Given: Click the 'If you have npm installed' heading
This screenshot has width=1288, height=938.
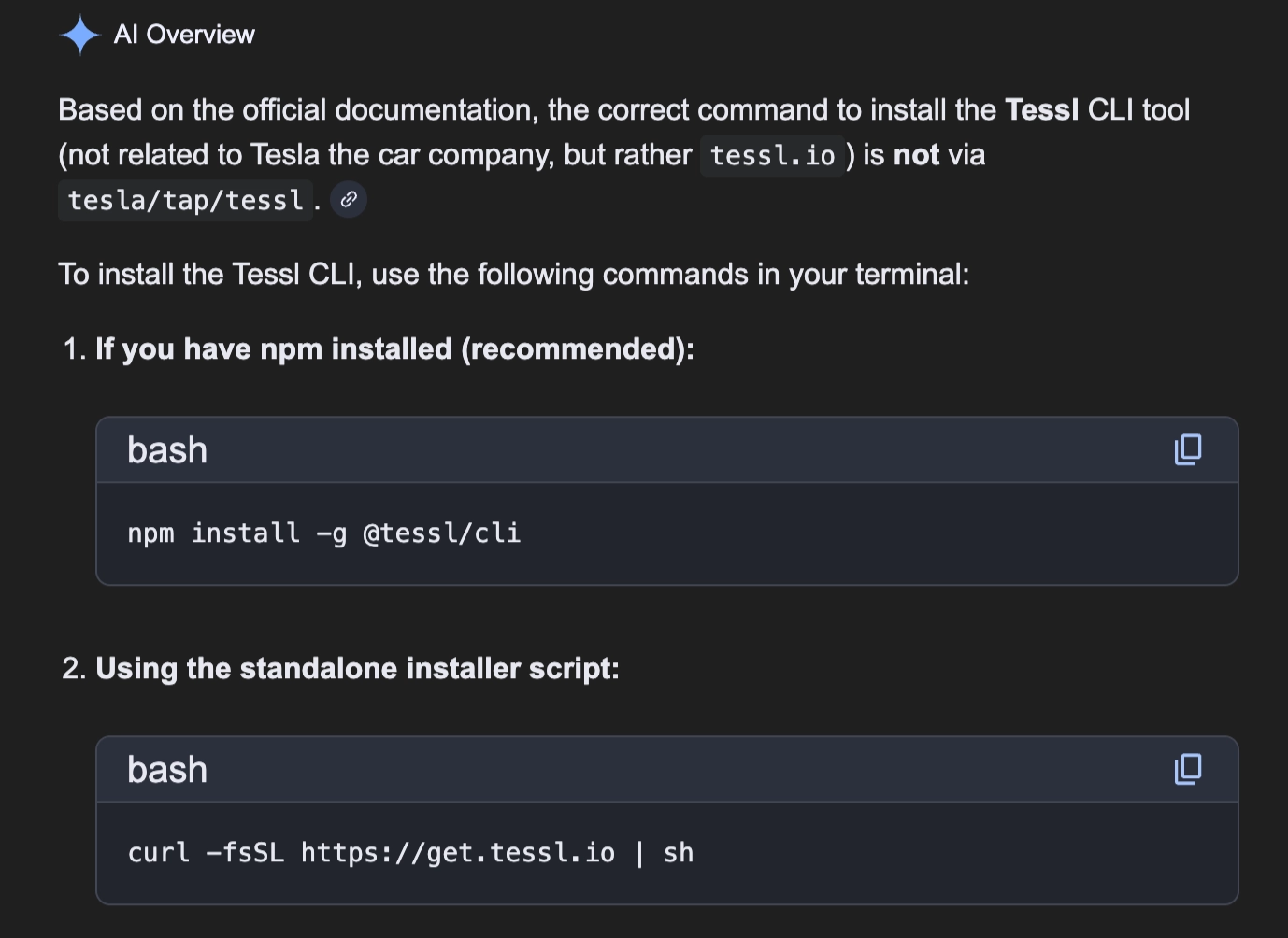Looking at the screenshot, I should tap(394, 349).
